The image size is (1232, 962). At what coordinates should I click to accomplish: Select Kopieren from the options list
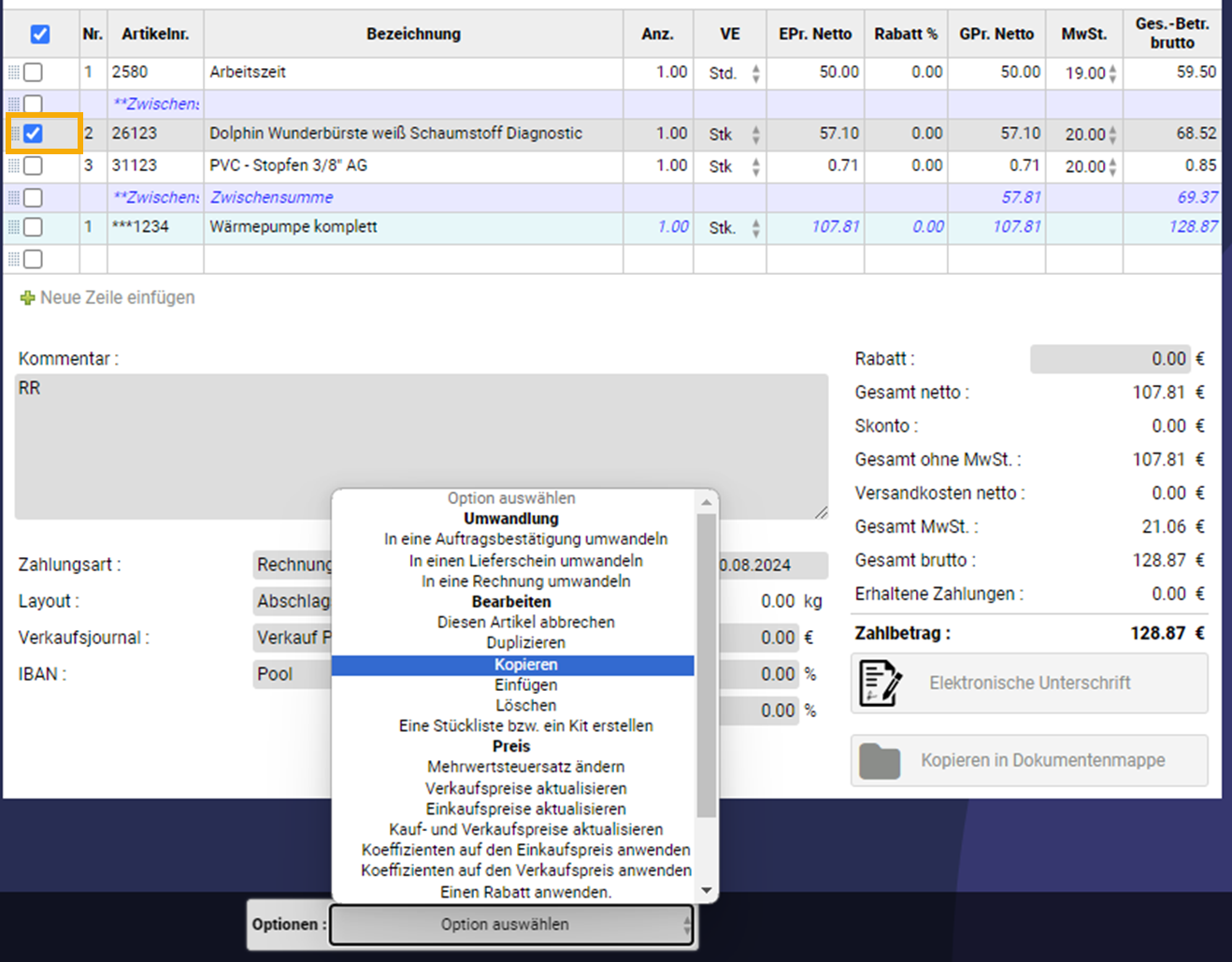point(525,665)
